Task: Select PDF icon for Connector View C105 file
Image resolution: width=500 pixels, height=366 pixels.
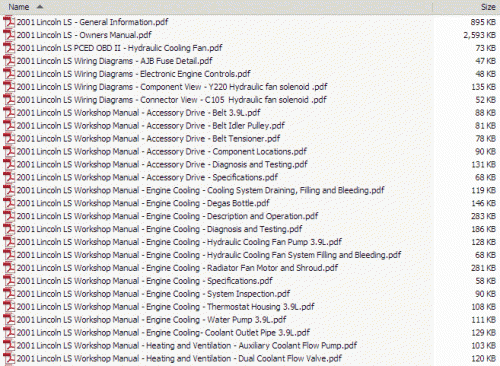Action: (9, 100)
